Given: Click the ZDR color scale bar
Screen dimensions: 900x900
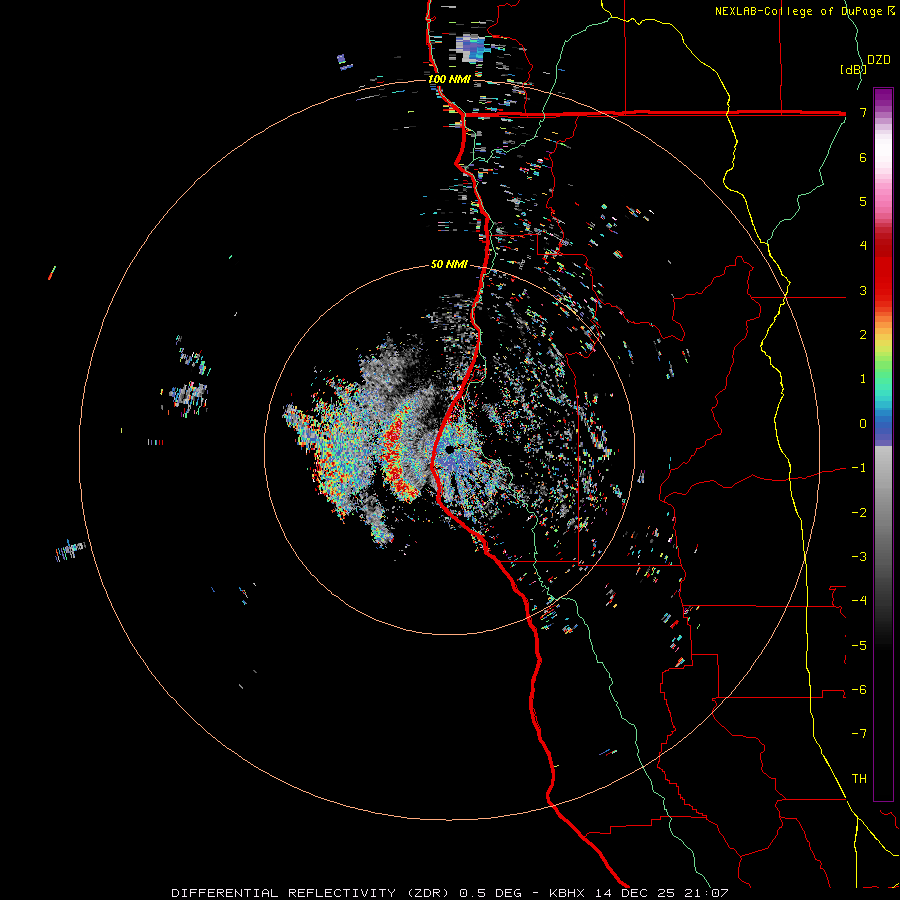Looking at the screenshot, I should tap(883, 444).
